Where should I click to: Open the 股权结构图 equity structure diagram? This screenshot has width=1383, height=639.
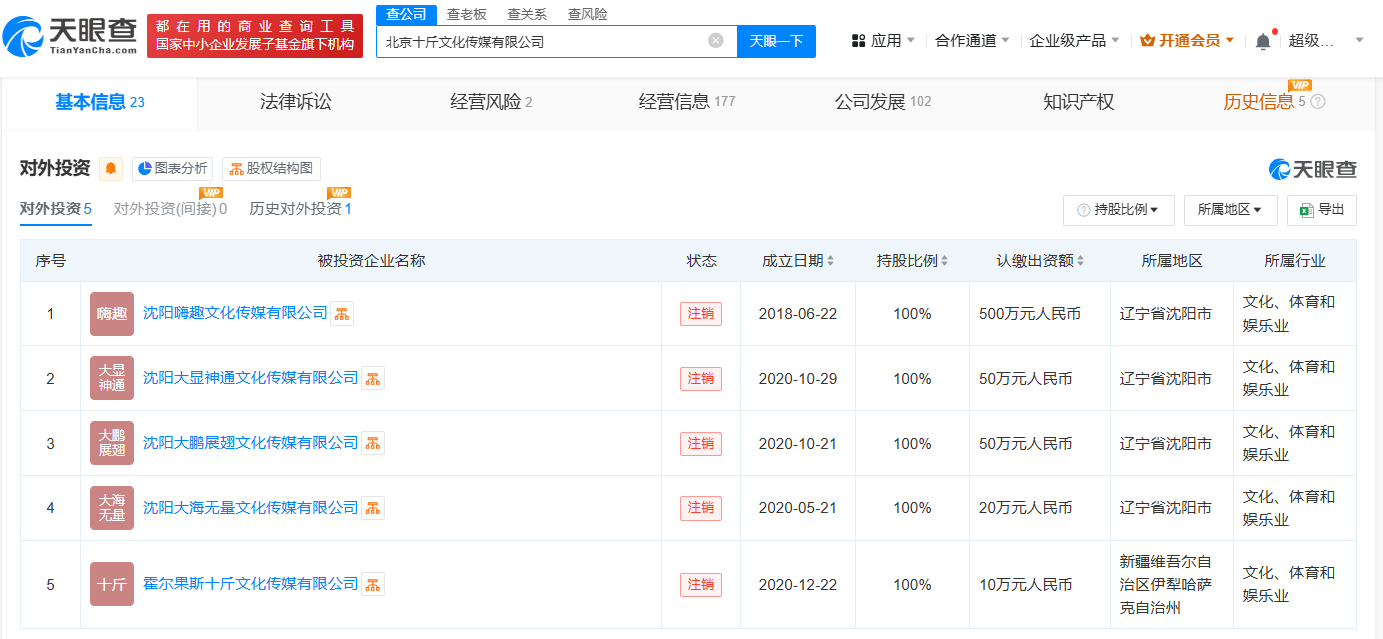coord(271,169)
